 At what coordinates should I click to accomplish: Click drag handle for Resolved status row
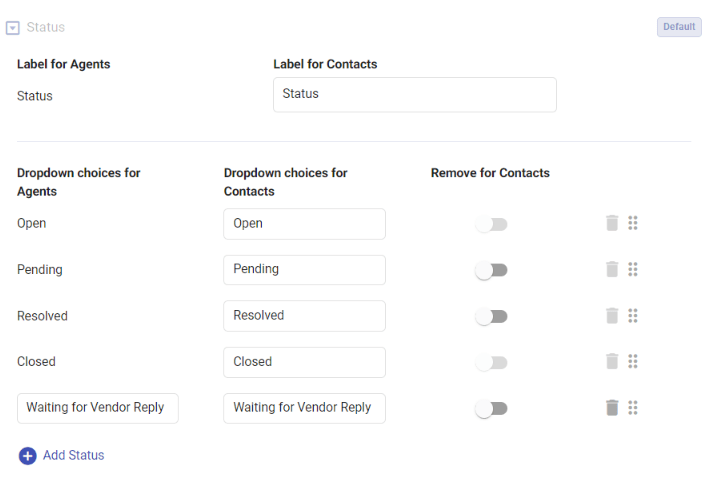633,316
